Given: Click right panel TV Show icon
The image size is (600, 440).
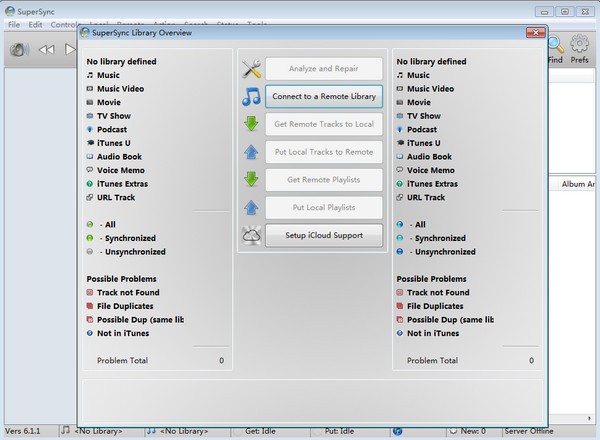Looking at the screenshot, I should (399, 116).
